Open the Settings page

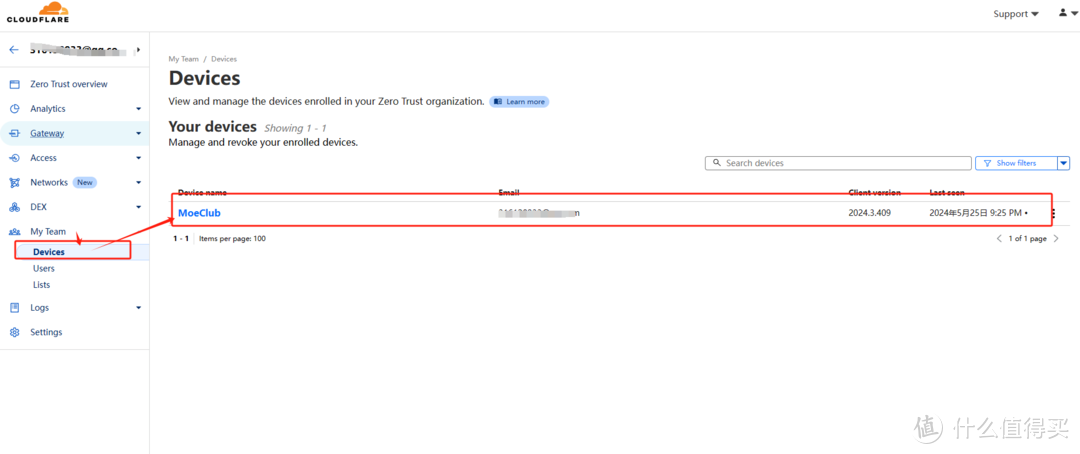coord(46,332)
